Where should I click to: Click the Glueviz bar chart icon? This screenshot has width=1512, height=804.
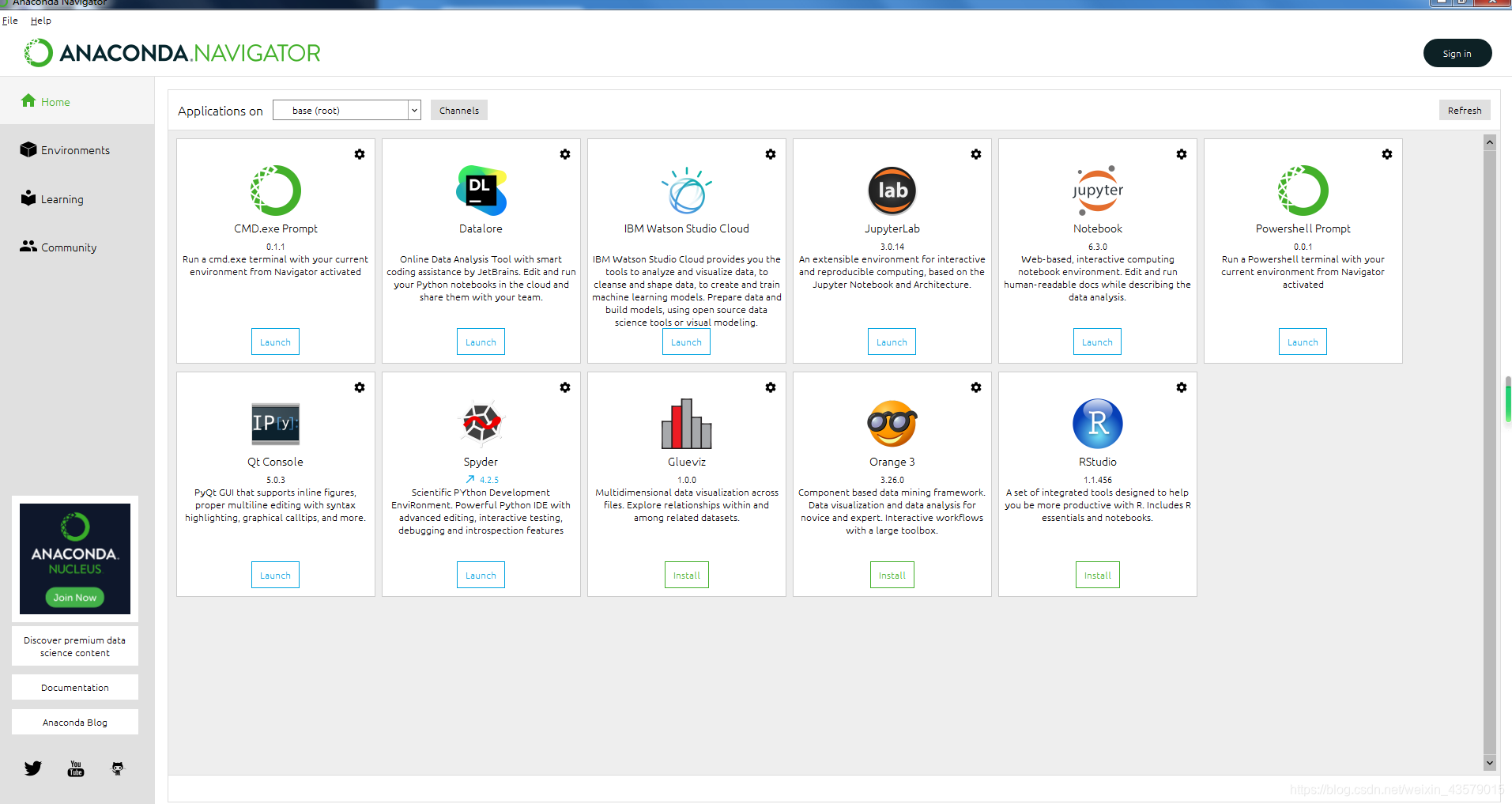(687, 424)
